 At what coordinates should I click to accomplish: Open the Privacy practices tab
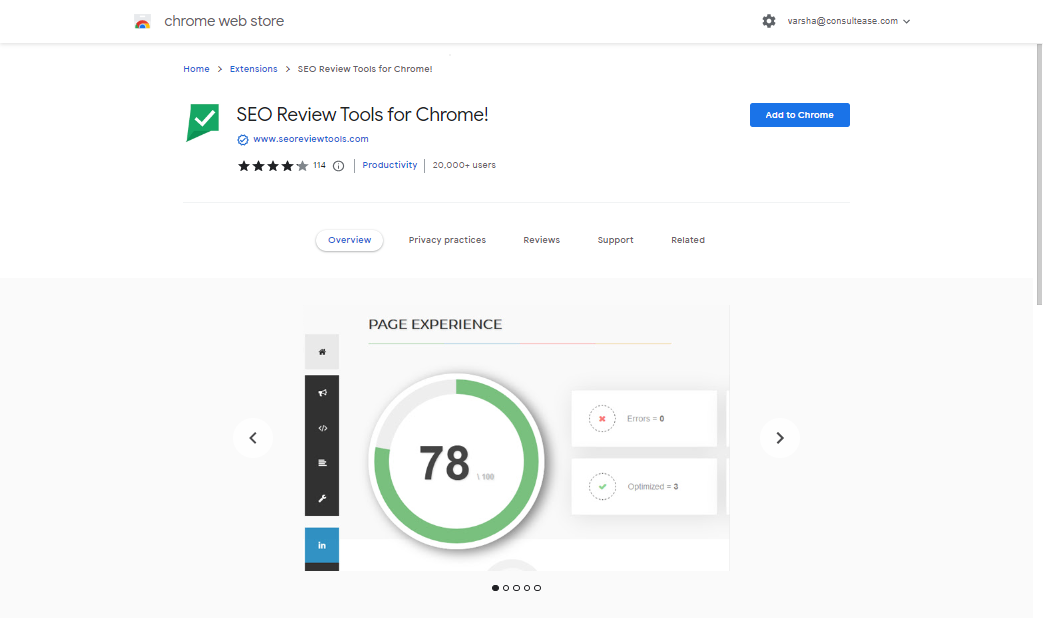[447, 240]
